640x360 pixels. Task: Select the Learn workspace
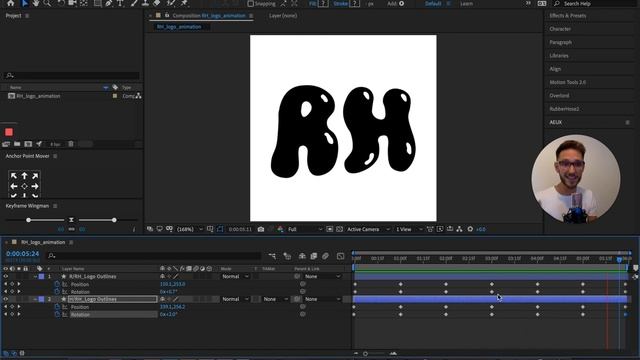click(467, 4)
